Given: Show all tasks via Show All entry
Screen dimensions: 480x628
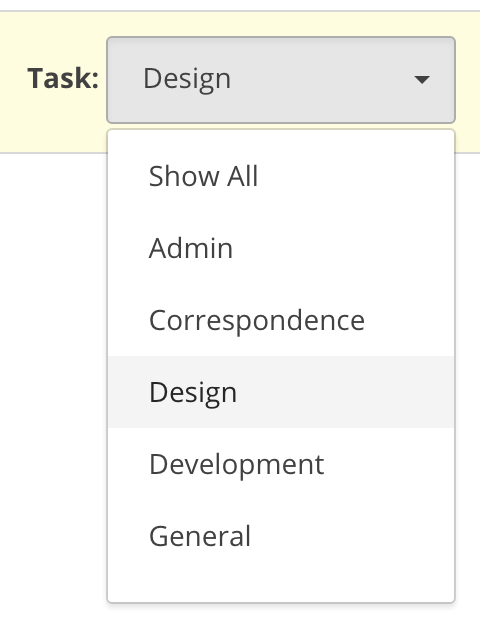Looking at the screenshot, I should 281,176.
